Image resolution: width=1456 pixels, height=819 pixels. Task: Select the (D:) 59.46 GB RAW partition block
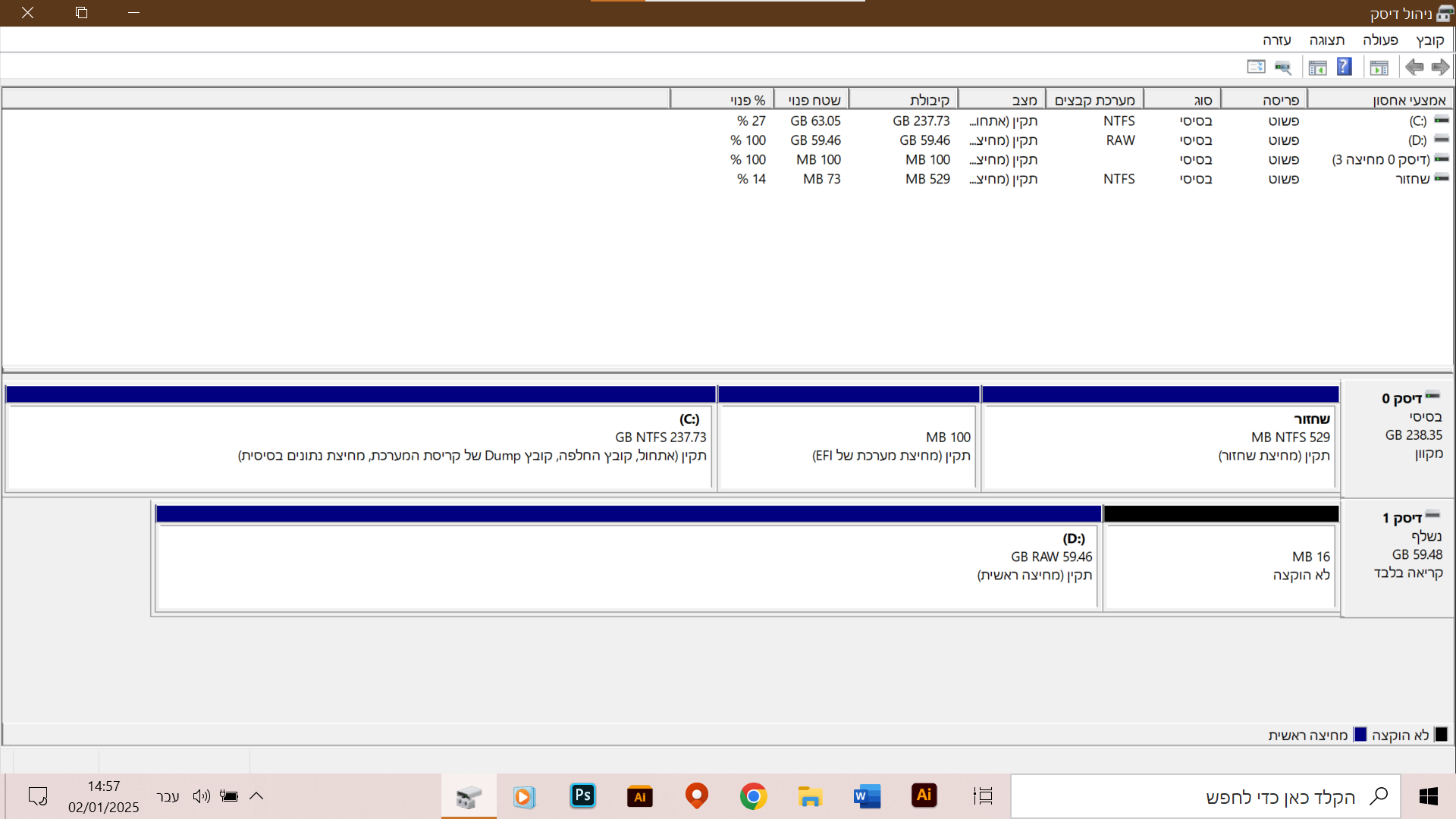628,558
